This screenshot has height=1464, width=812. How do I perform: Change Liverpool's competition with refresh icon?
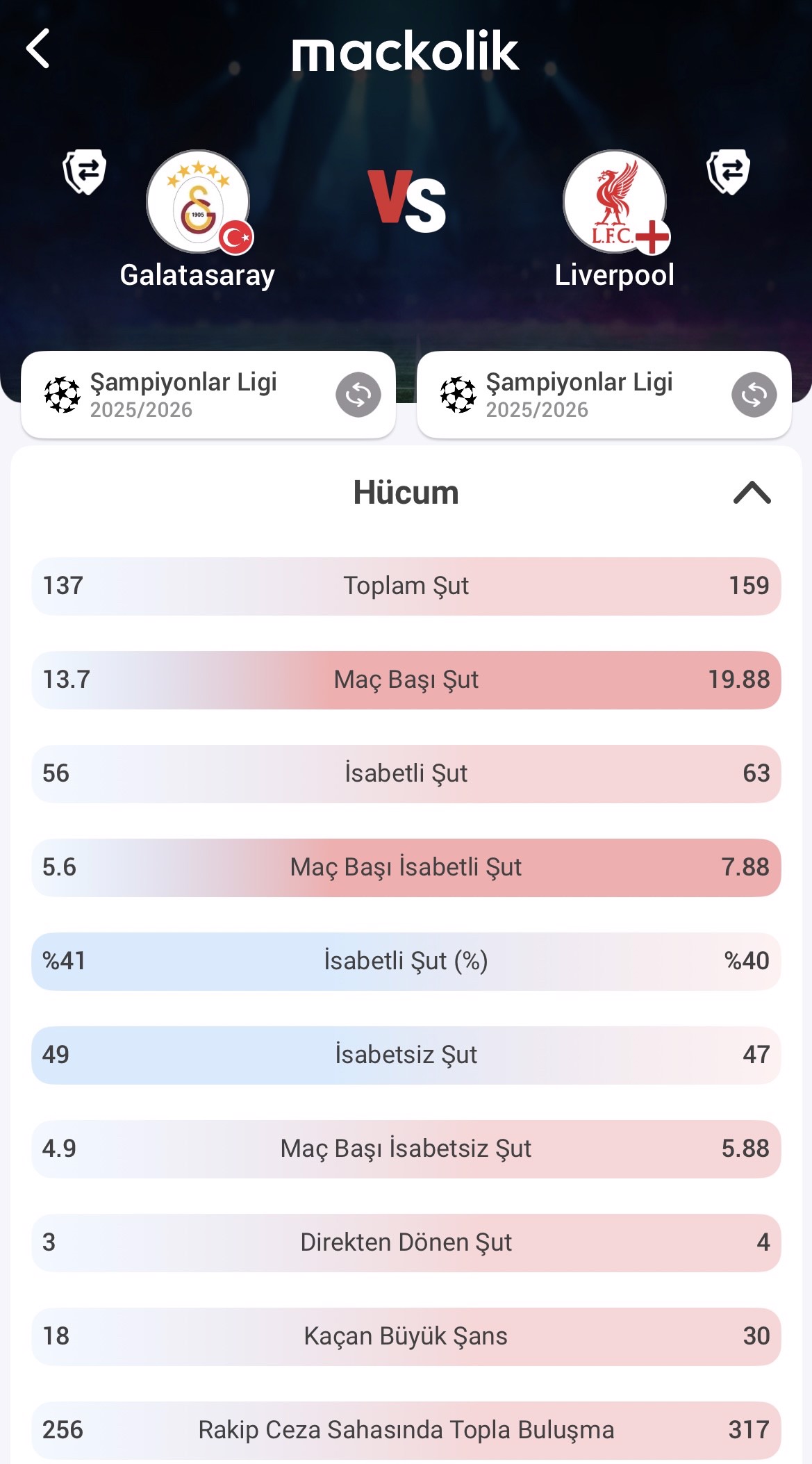click(x=754, y=395)
